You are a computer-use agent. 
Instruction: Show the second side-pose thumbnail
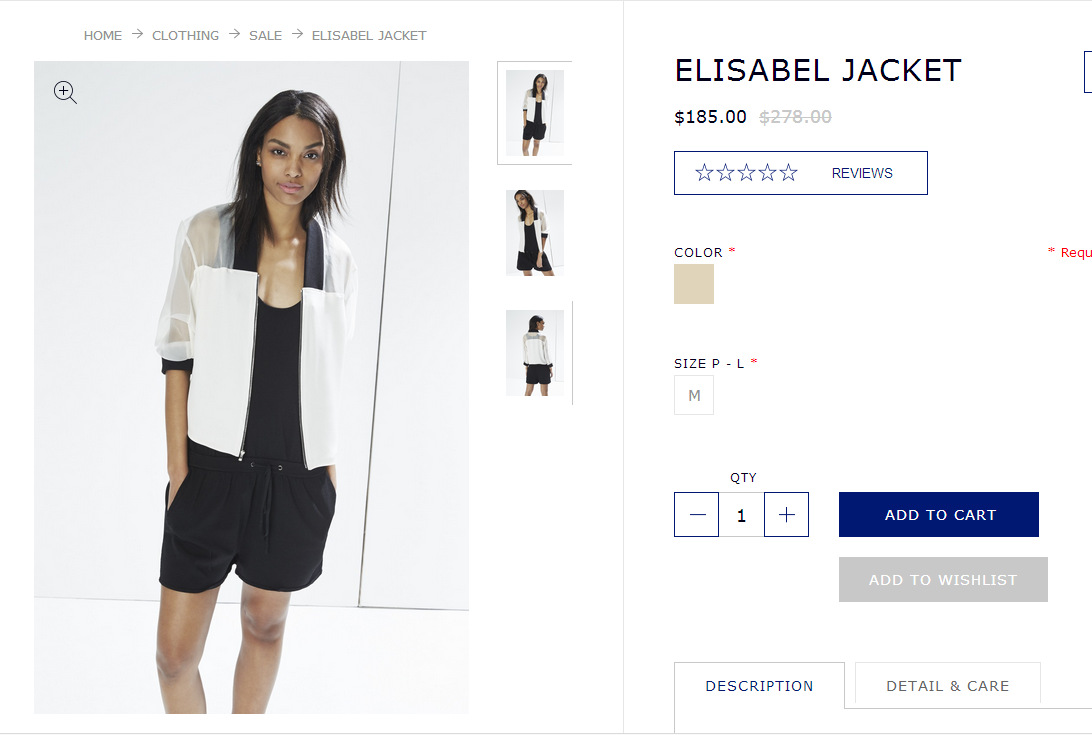[535, 233]
